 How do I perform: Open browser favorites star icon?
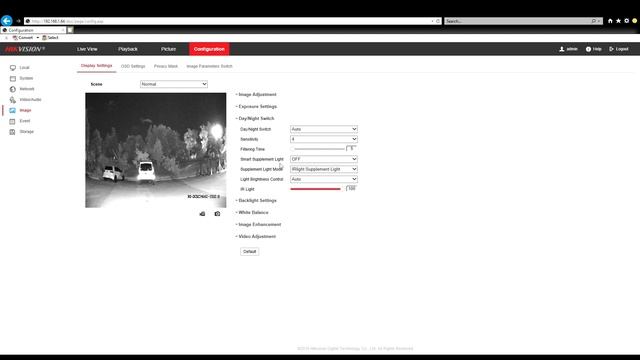coord(618,21)
